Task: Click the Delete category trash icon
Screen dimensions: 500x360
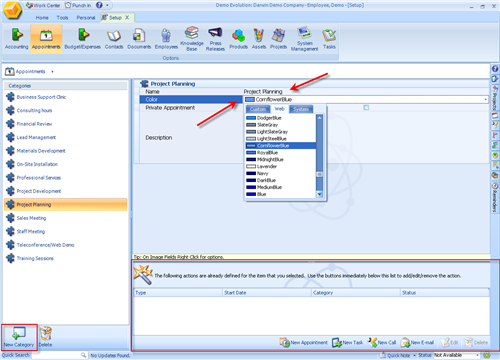Action: point(45,337)
